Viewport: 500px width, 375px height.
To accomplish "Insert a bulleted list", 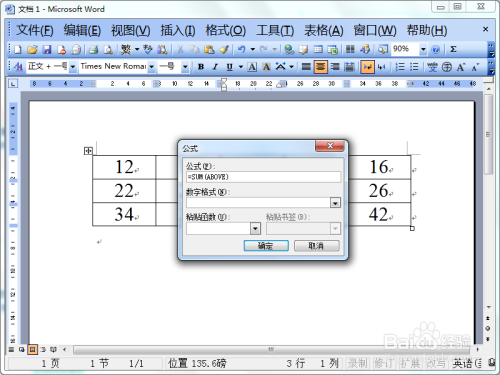I will [x=414, y=67].
